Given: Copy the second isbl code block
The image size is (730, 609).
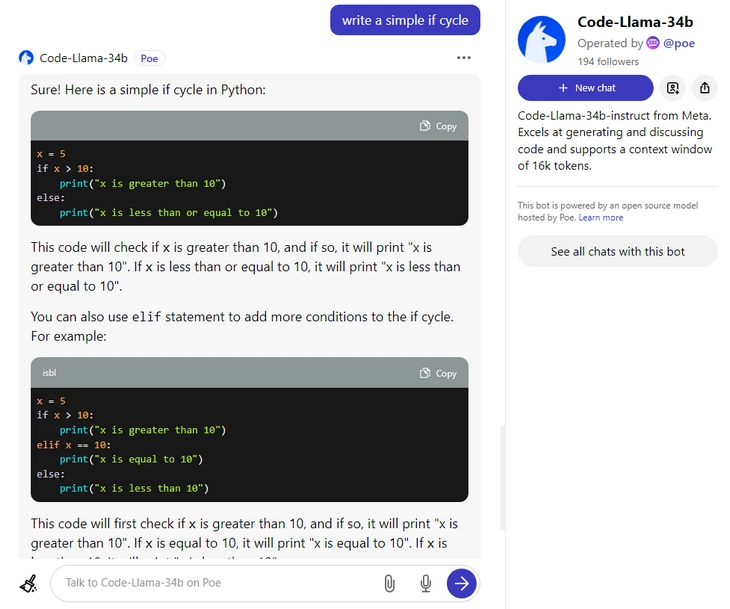Looking at the screenshot, I should 438,373.
